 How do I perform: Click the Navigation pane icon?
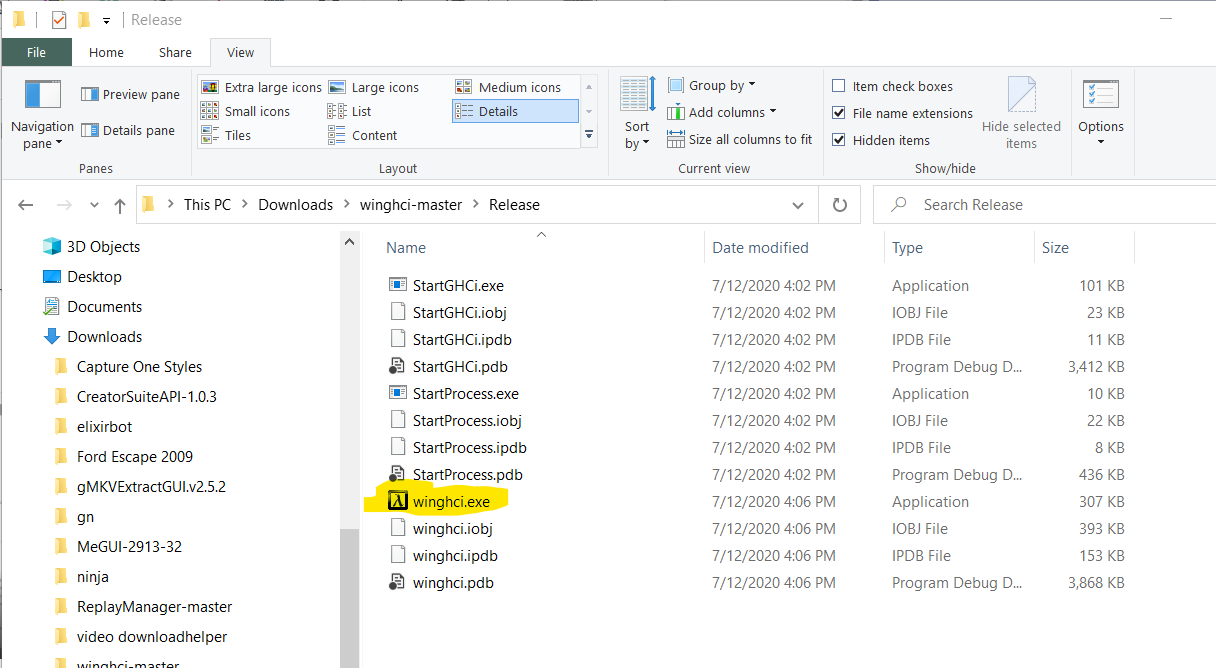click(42, 95)
